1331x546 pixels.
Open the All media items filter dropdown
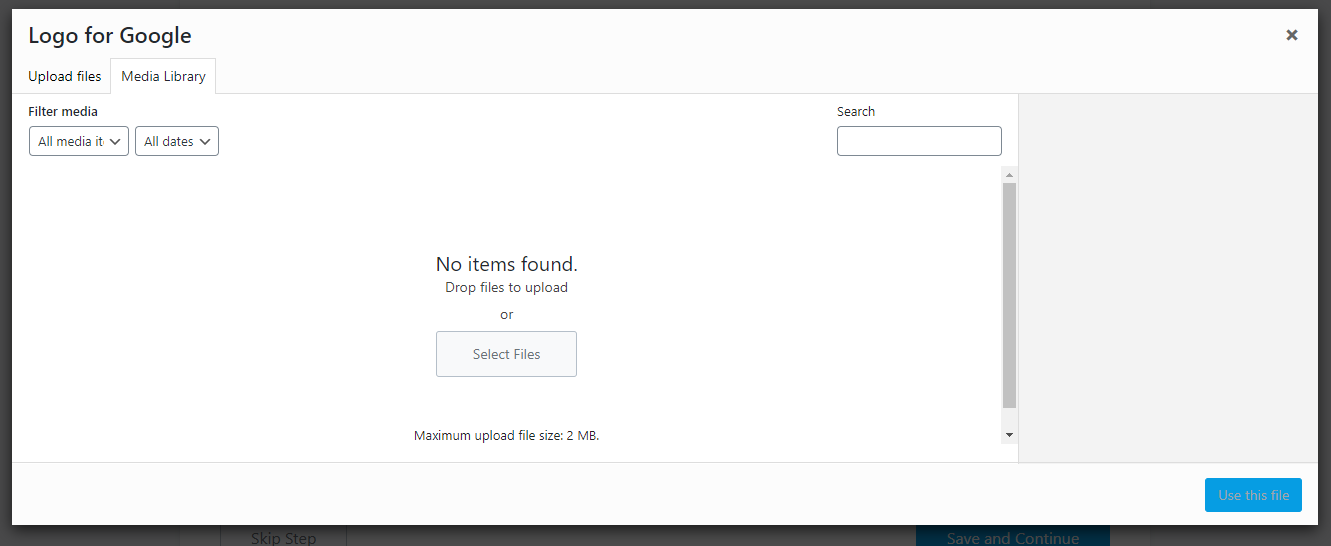pos(79,141)
